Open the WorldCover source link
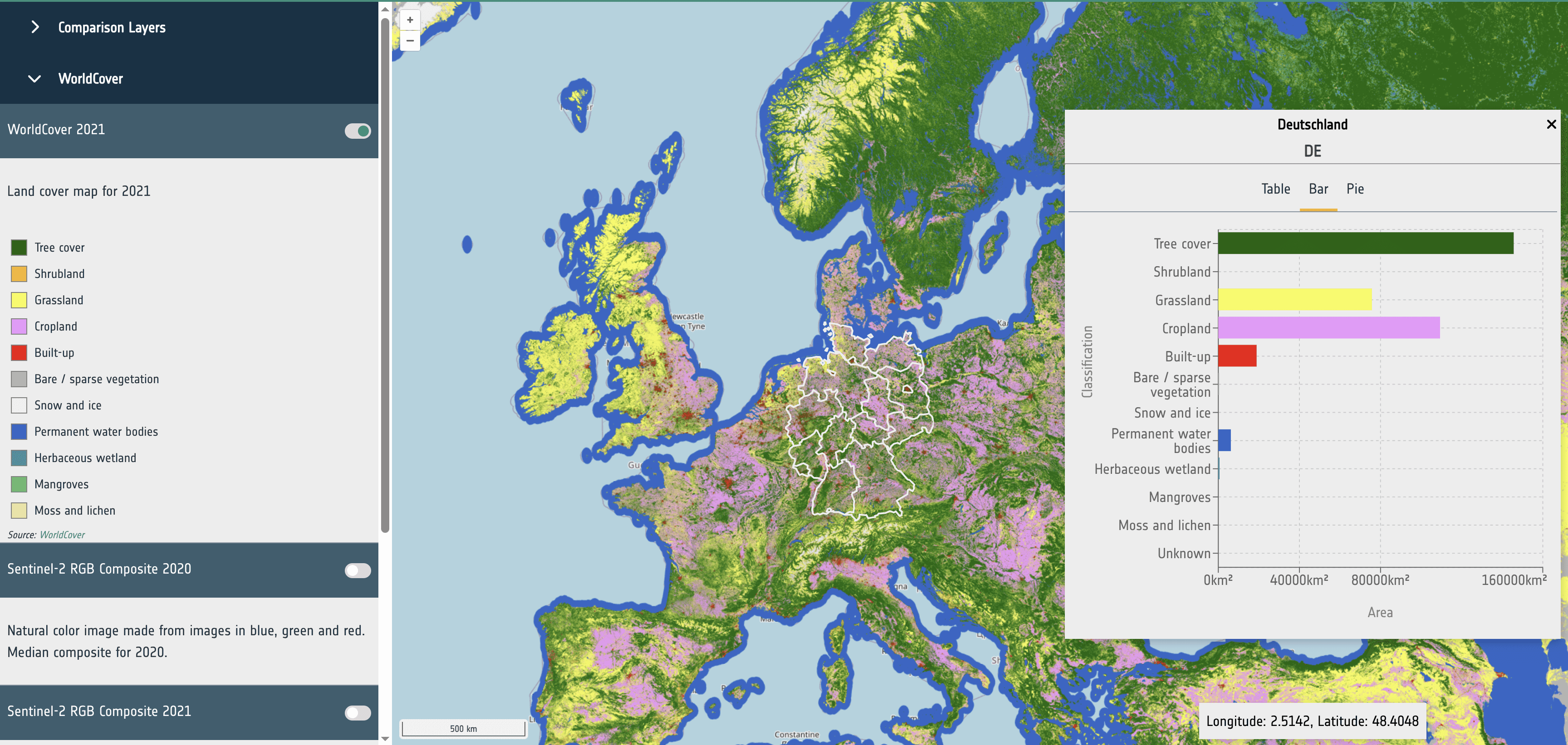 [x=62, y=535]
